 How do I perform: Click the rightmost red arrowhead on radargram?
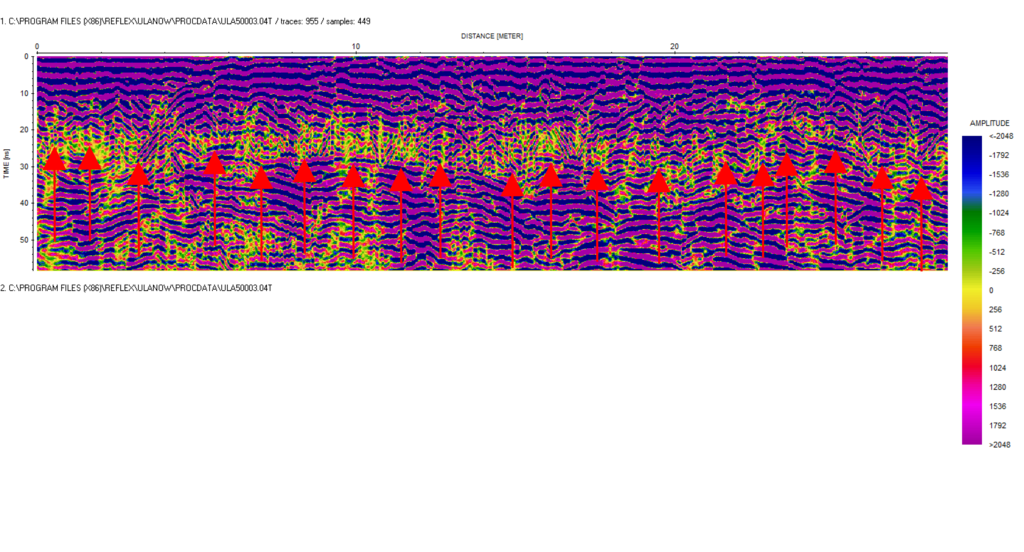coord(921,189)
